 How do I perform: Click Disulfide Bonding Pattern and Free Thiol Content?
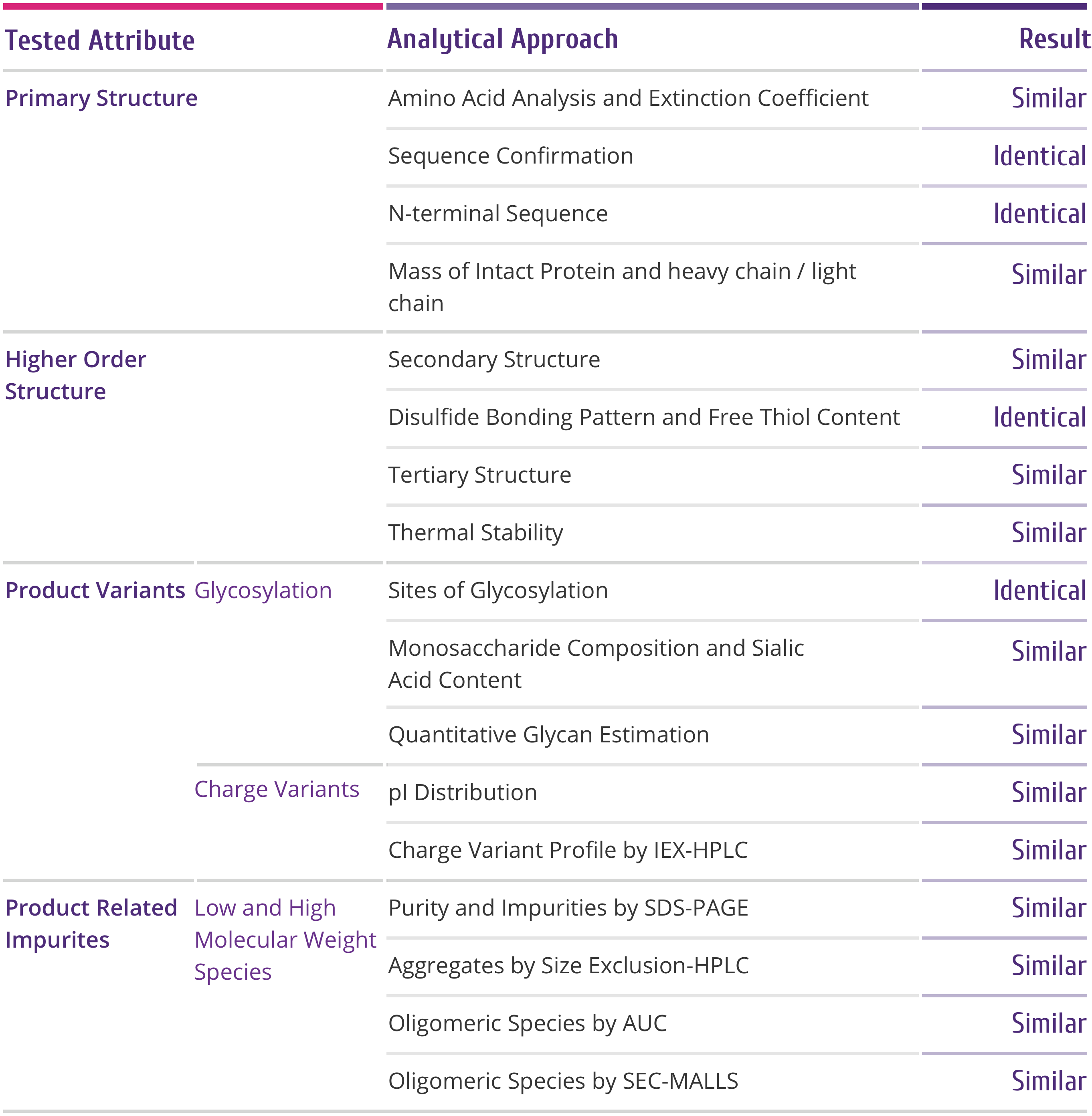point(643,417)
